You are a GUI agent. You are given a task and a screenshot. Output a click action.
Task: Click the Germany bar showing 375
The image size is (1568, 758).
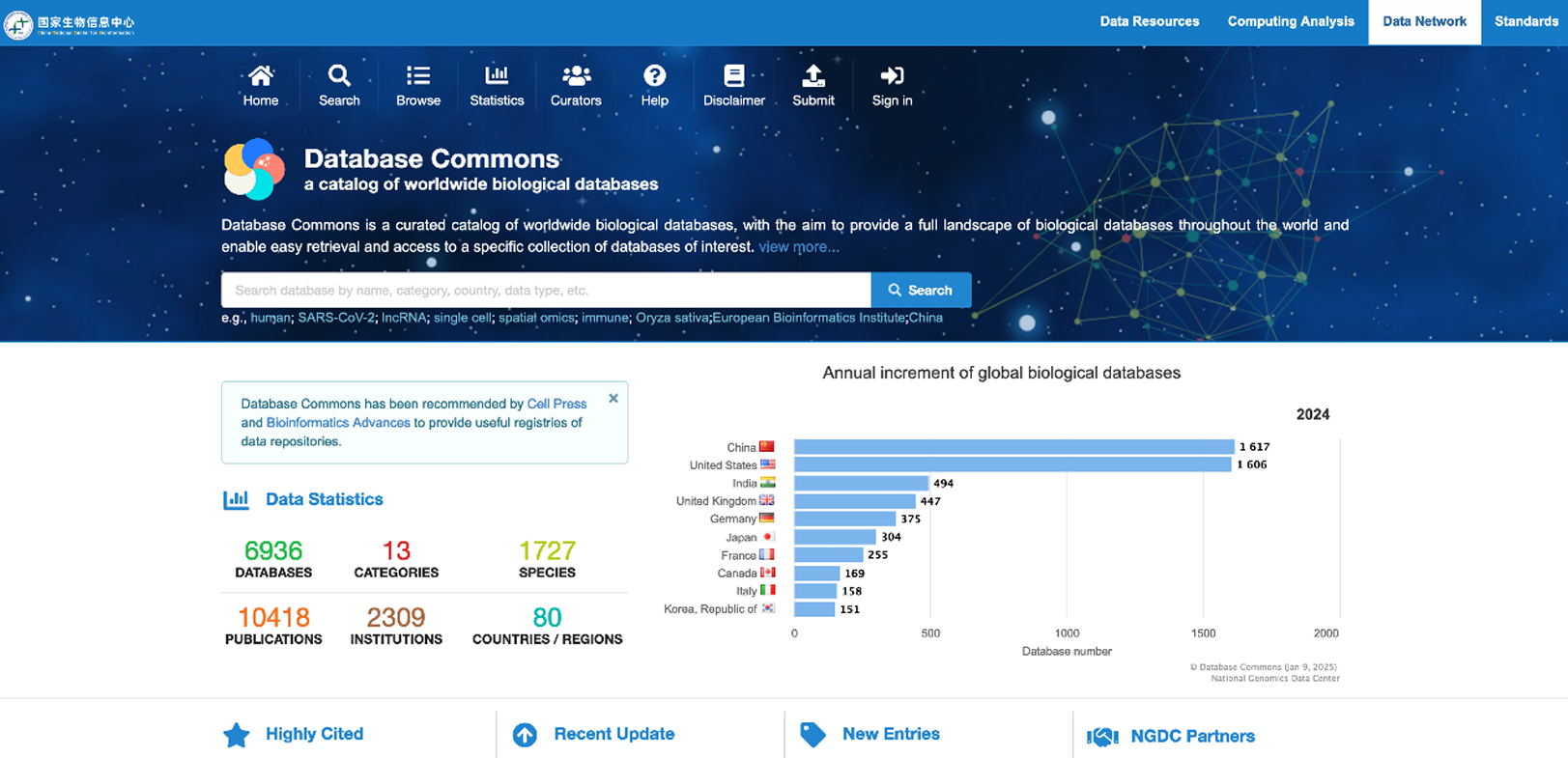click(x=845, y=519)
